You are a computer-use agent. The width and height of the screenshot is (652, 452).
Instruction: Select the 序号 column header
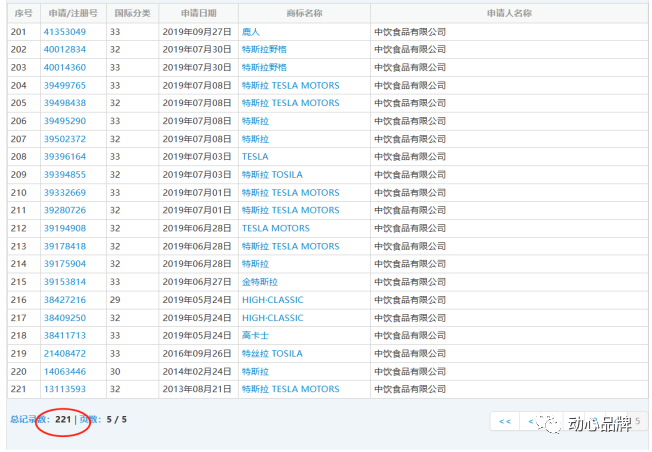tap(23, 13)
